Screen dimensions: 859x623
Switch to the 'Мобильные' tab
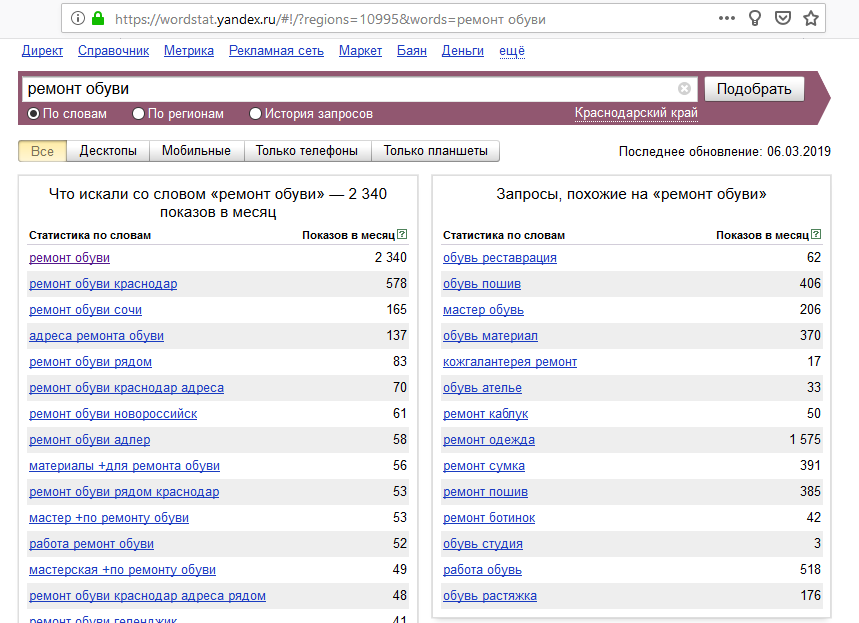click(196, 151)
